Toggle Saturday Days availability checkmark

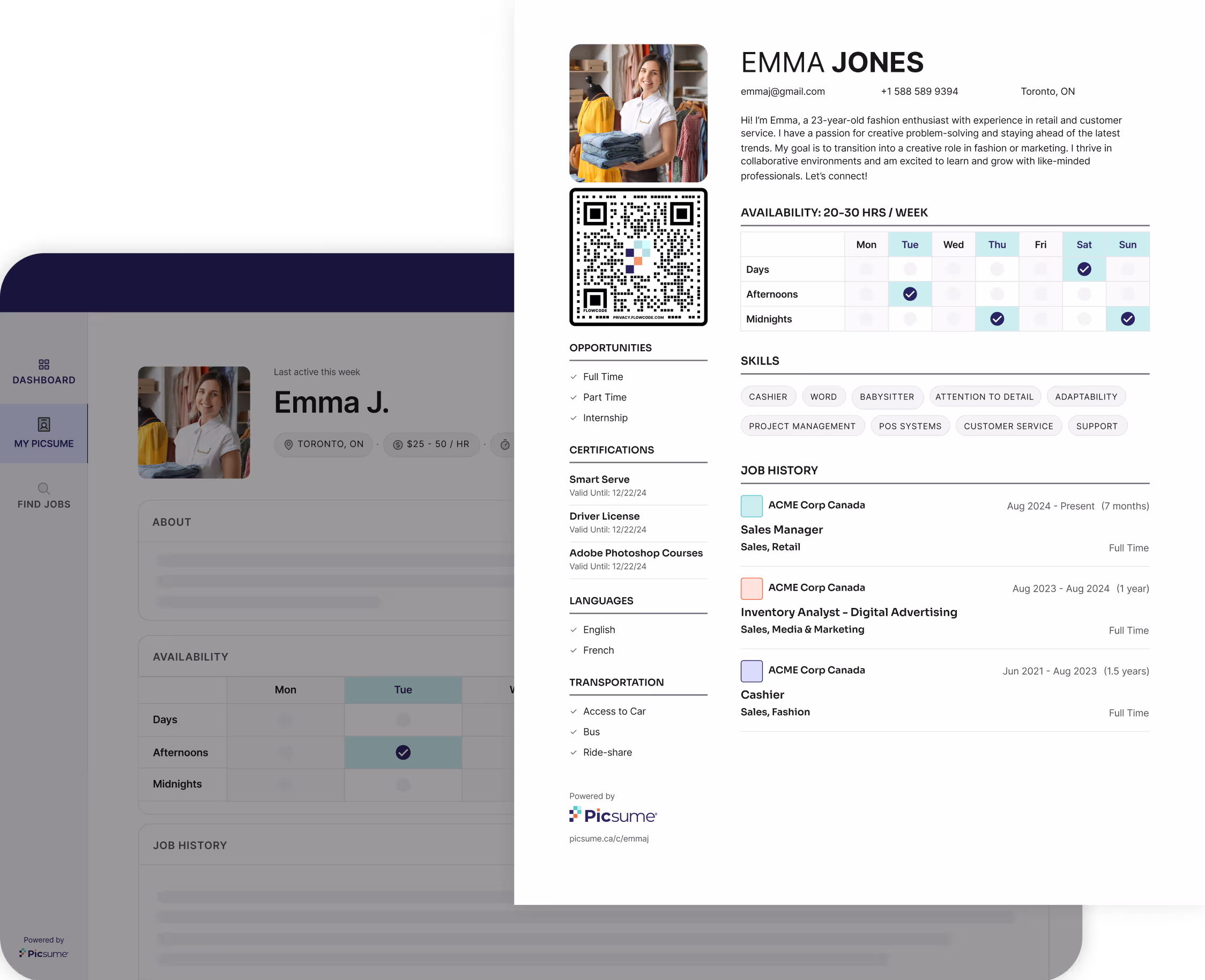1084,269
